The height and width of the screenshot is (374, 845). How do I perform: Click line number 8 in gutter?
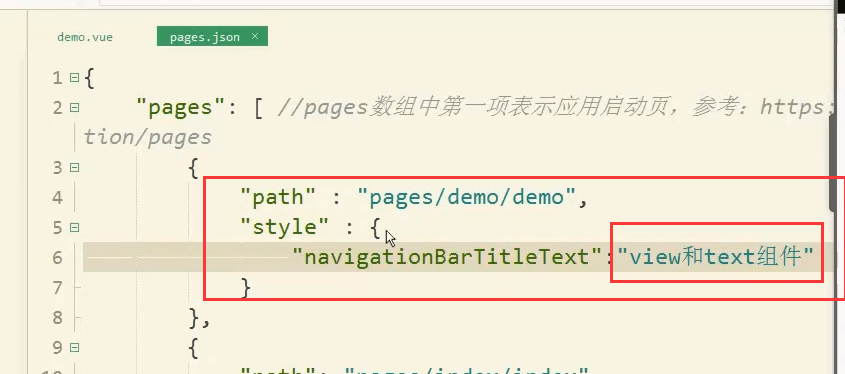click(58, 317)
